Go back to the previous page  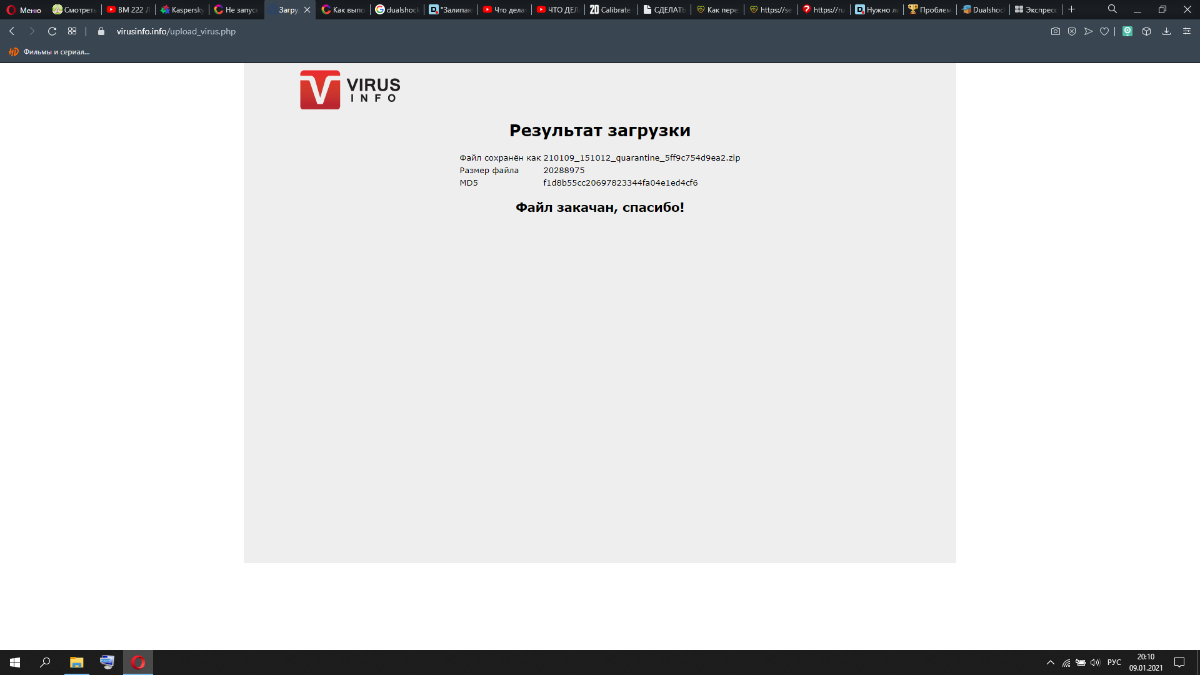click(12, 31)
